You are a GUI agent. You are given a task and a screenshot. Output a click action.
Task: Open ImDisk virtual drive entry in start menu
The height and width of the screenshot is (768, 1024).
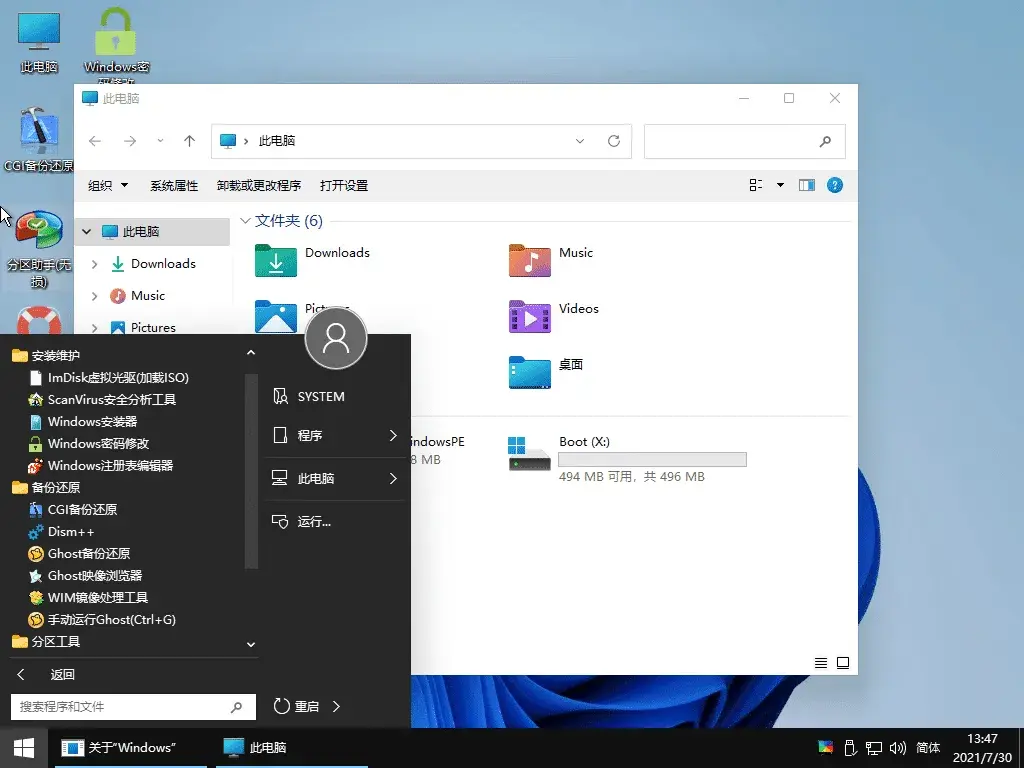(x=109, y=377)
